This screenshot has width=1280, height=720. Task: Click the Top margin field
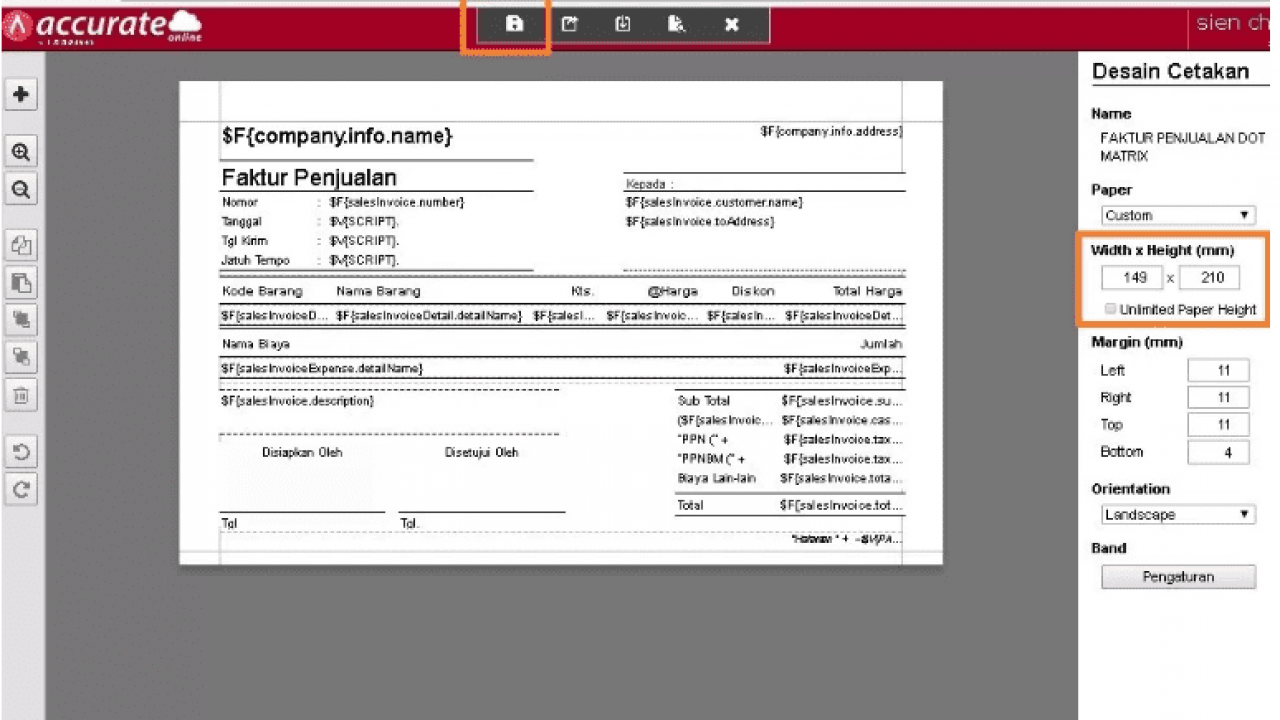pyautogui.click(x=1218, y=425)
